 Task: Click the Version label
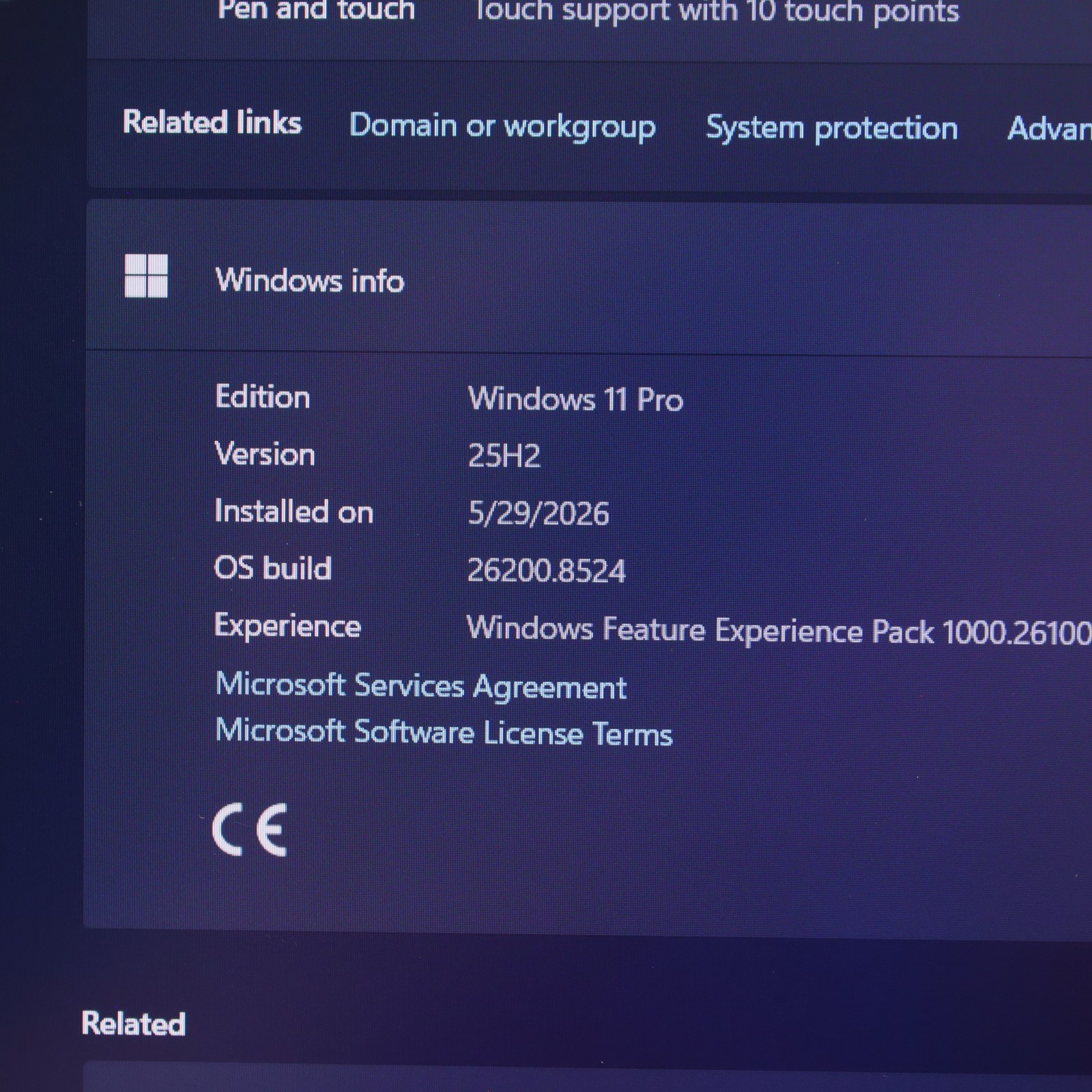click(x=265, y=454)
